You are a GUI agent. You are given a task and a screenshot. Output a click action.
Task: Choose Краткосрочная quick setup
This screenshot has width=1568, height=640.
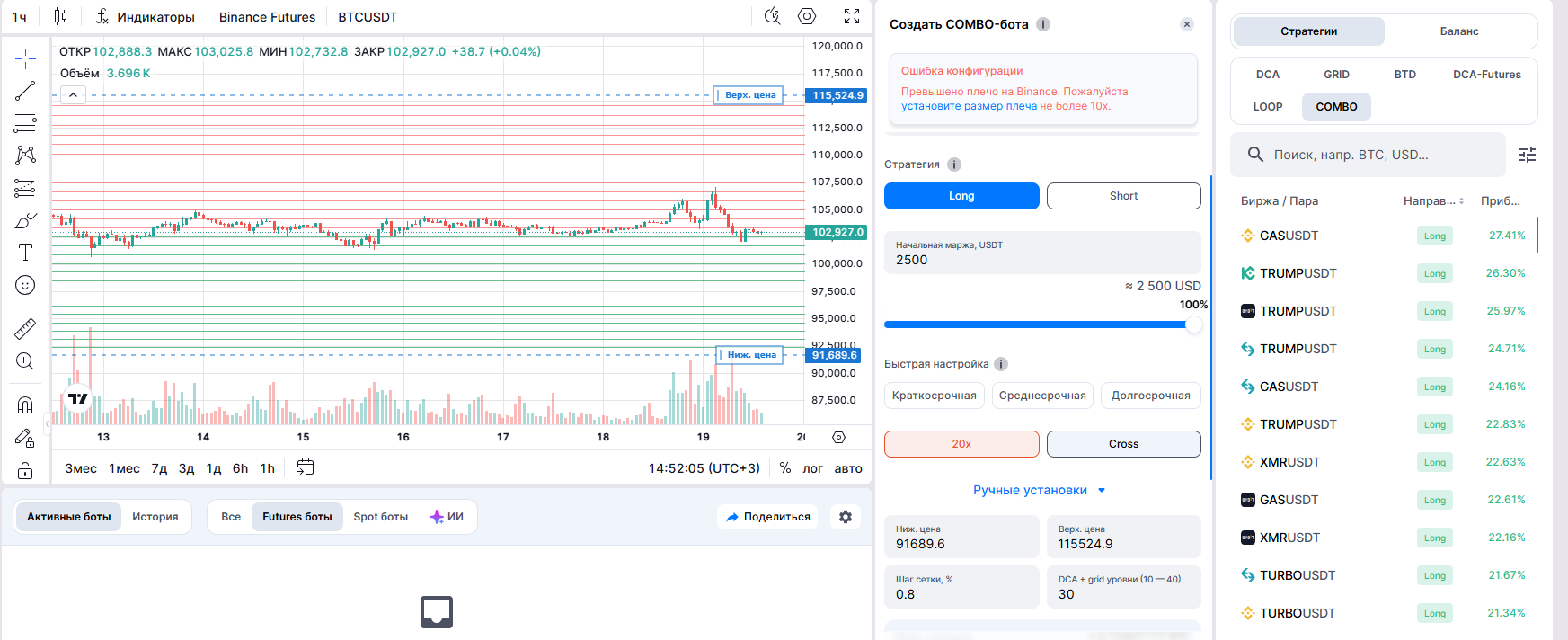[x=935, y=396]
